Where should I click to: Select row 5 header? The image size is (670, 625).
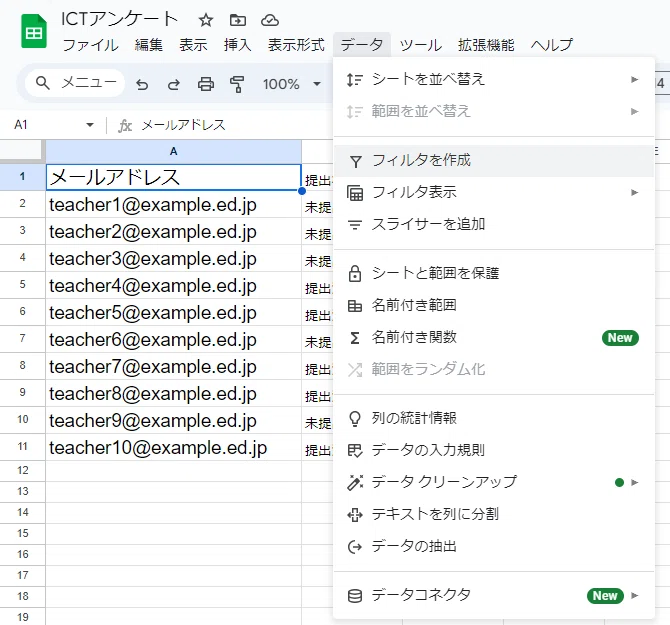click(x=23, y=285)
